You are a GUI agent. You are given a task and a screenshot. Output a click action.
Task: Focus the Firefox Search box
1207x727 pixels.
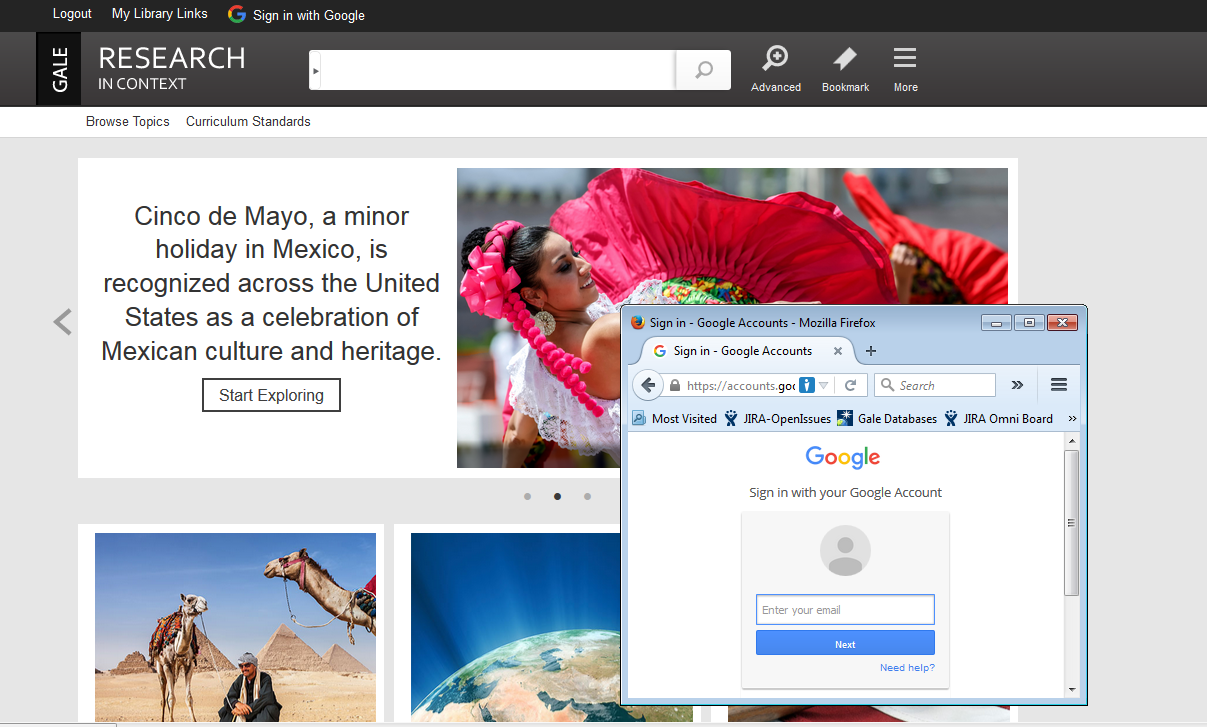[x=935, y=385]
